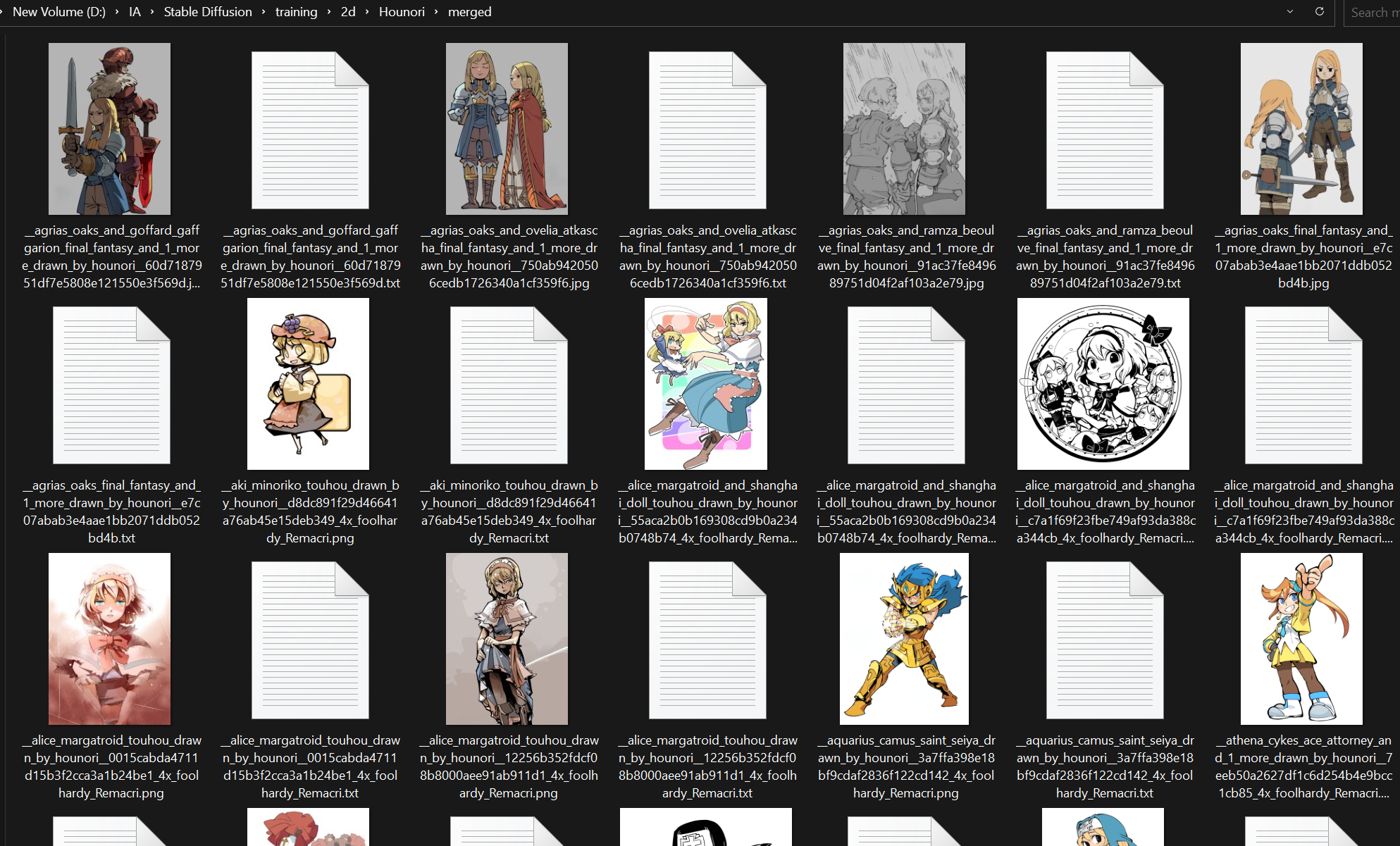Expand chevron after Hounori breadcrumb
This screenshot has width=1400, height=846.
tap(436, 12)
